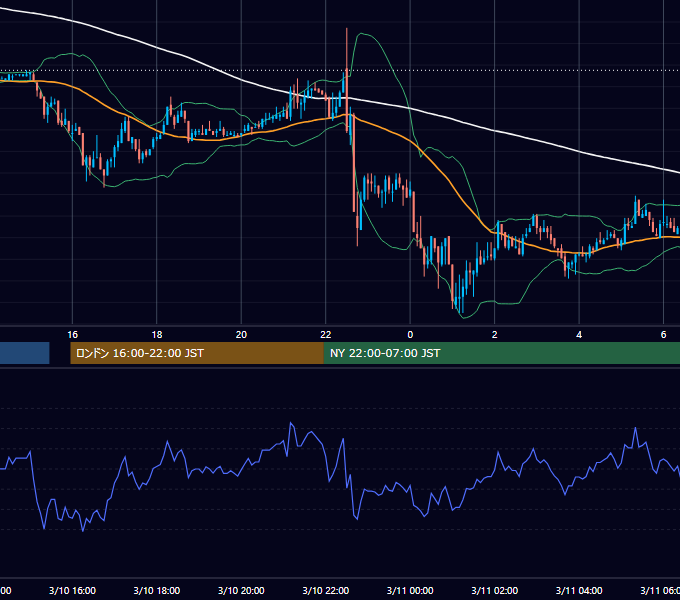The width and height of the screenshot is (680, 600).
Task: Click the 3/10 22:00 date label
Action: [x=326, y=590]
